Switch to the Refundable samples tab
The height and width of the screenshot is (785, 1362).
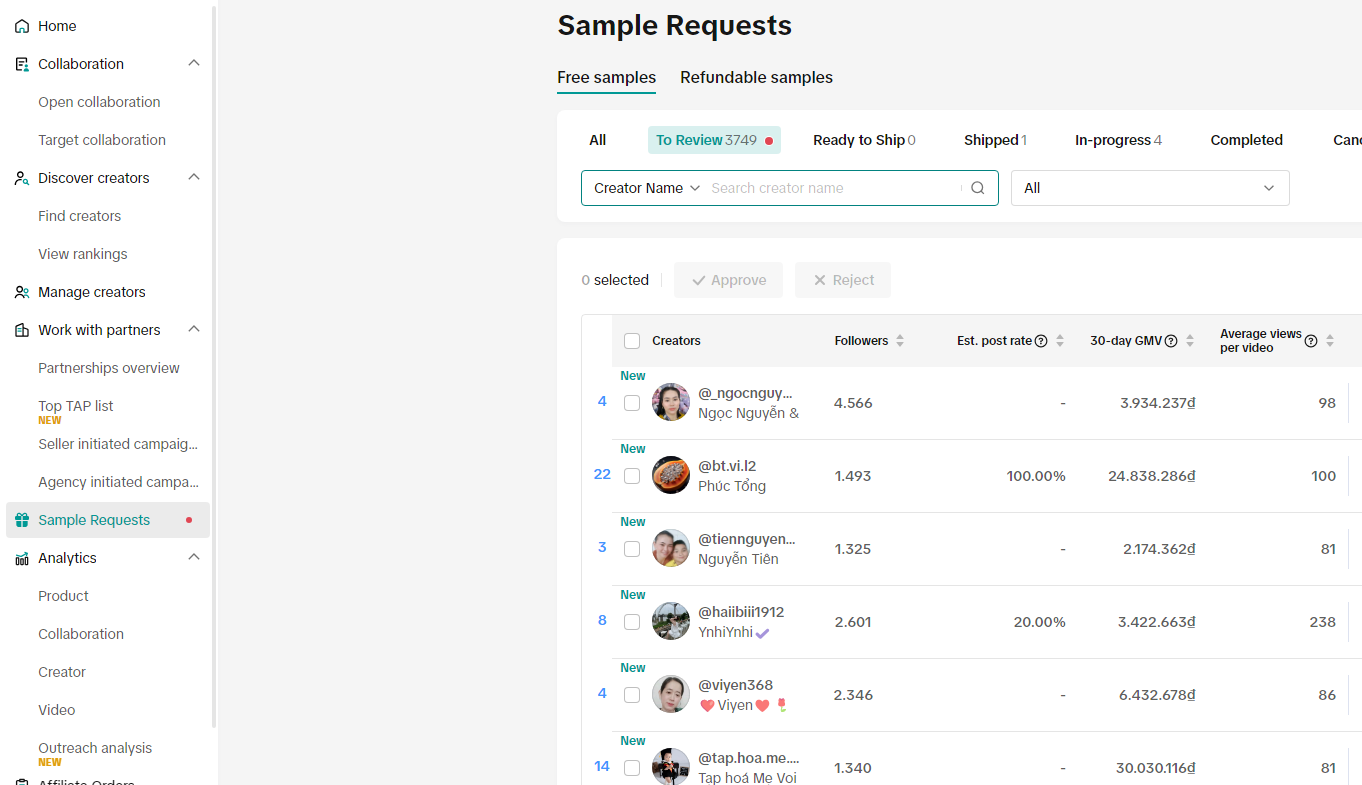(756, 78)
